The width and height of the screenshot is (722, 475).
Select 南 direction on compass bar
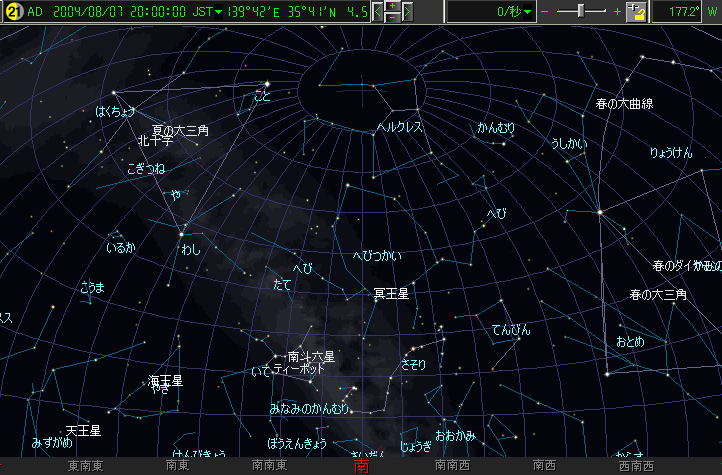click(361, 466)
